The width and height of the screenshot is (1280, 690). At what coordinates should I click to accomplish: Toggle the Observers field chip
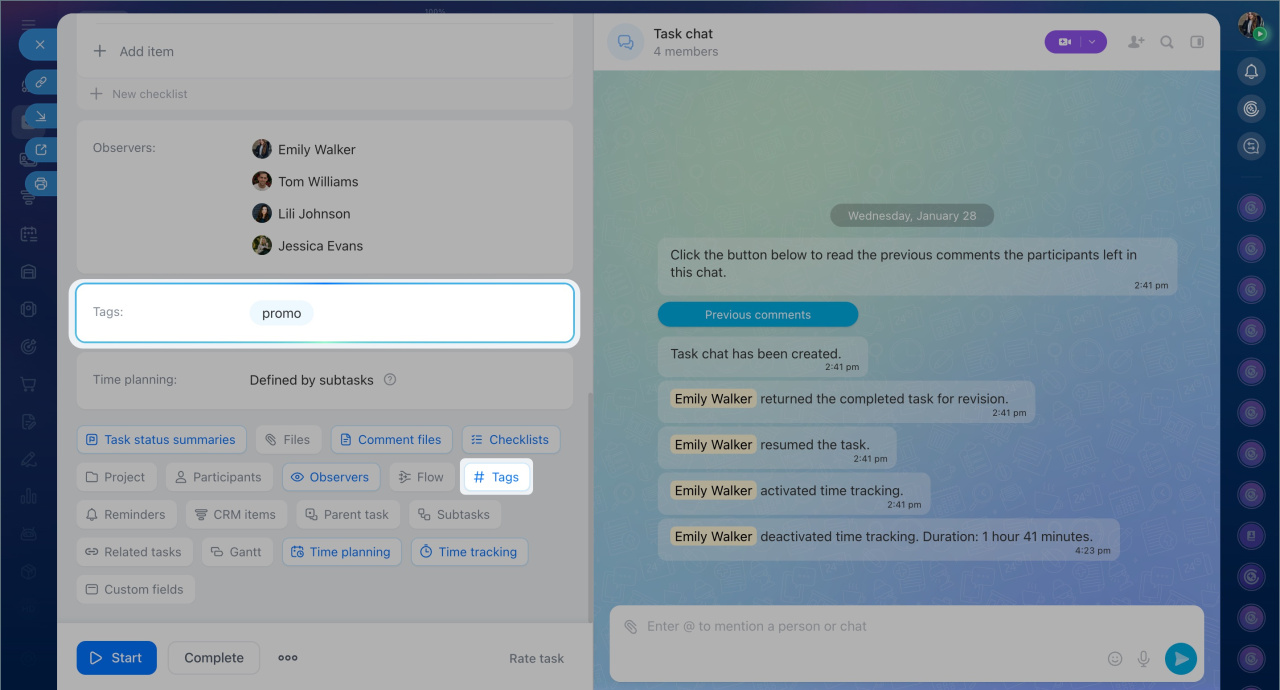coord(330,477)
